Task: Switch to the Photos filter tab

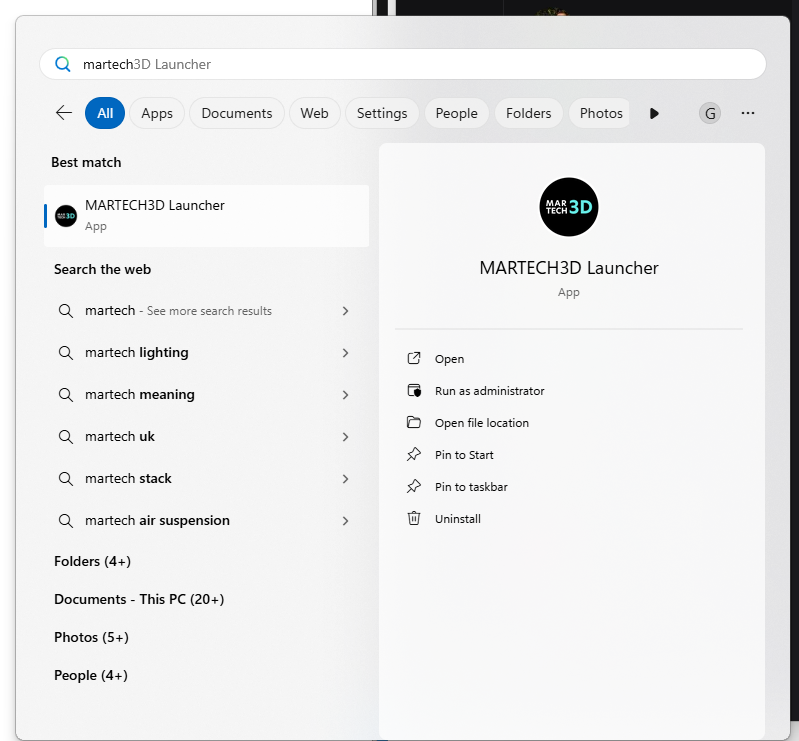Action: click(x=600, y=113)
